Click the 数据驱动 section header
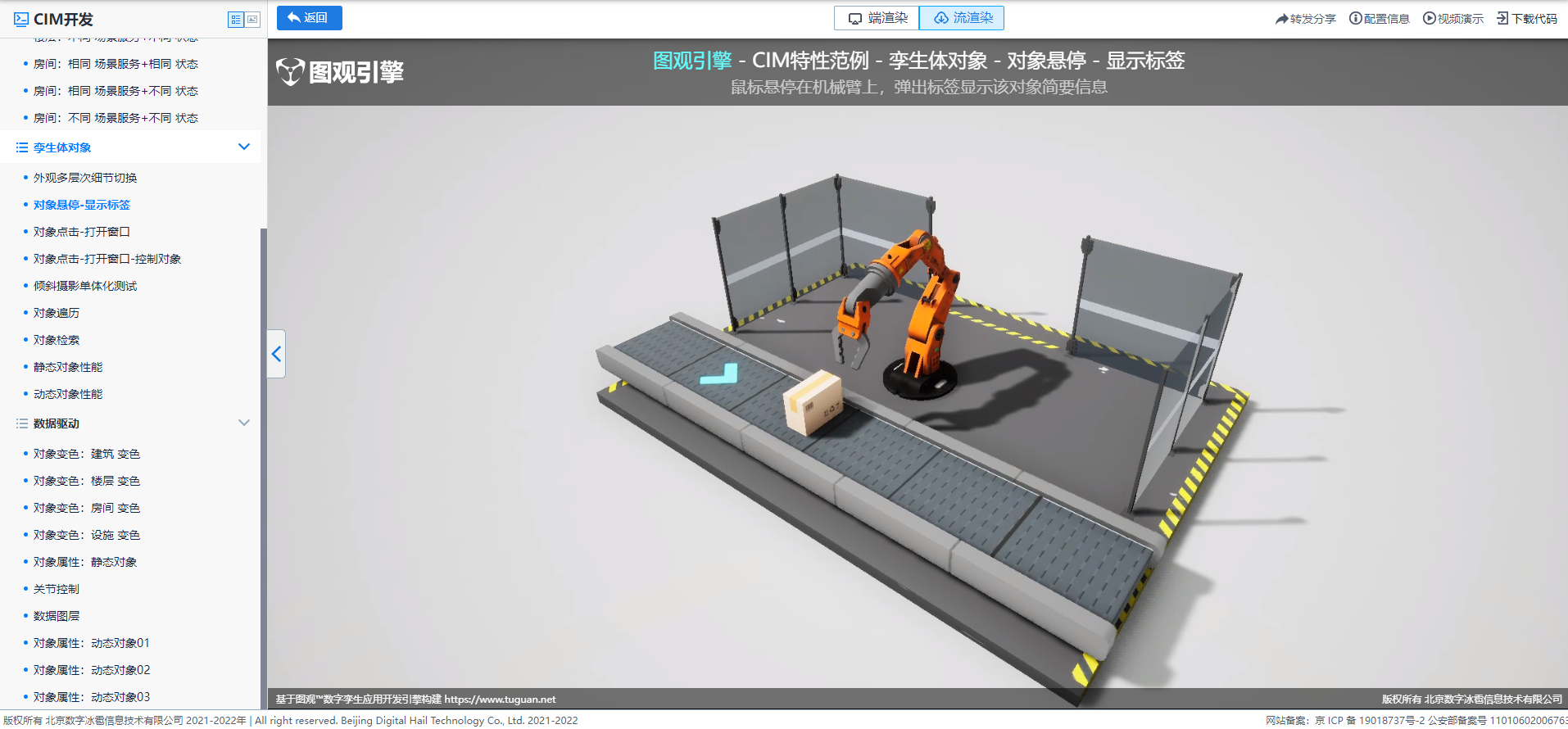The height and width of the screenshot is (729, 1568). click(130, 423)
